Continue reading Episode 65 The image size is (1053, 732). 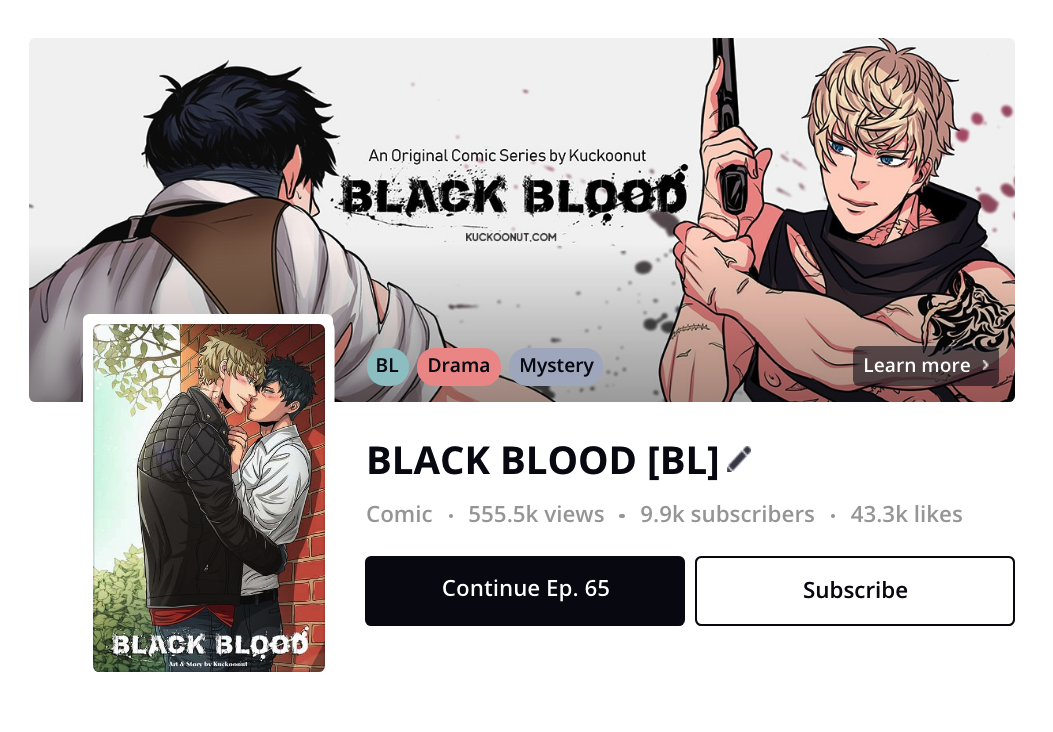pos(525,591)
